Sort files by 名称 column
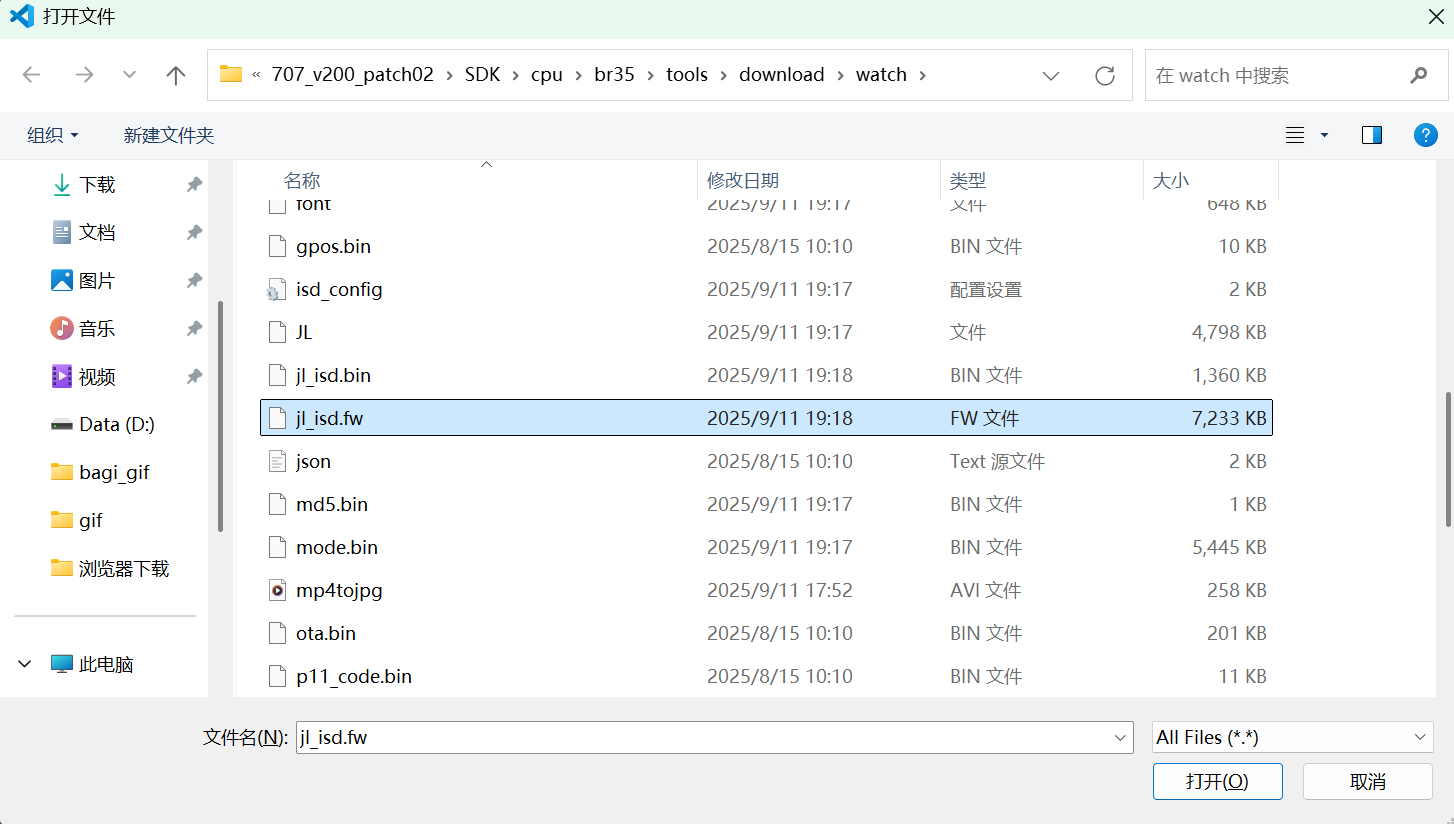The height and width of the screenshot is (824, 1454). click(302, 181)
